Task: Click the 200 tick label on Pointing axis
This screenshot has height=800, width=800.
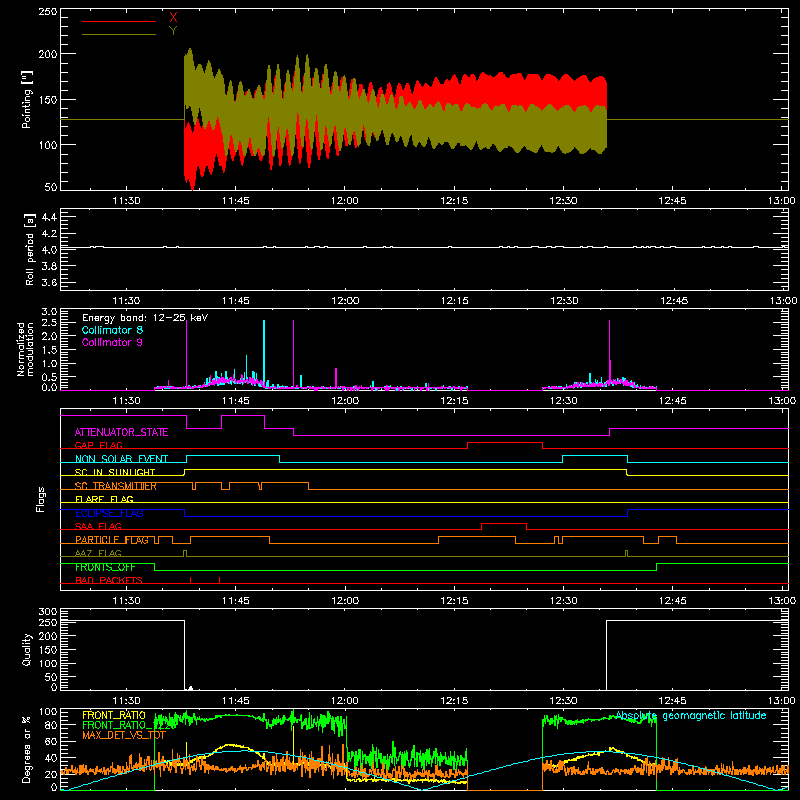Action: pyautogui.click(x=47, y=54)
